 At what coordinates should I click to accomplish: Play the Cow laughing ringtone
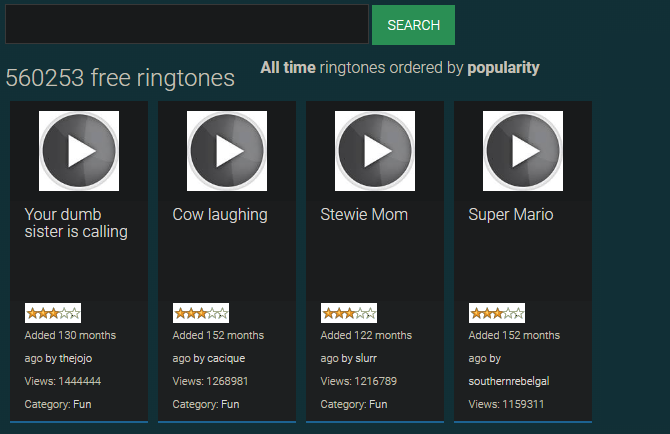point(227,151)
